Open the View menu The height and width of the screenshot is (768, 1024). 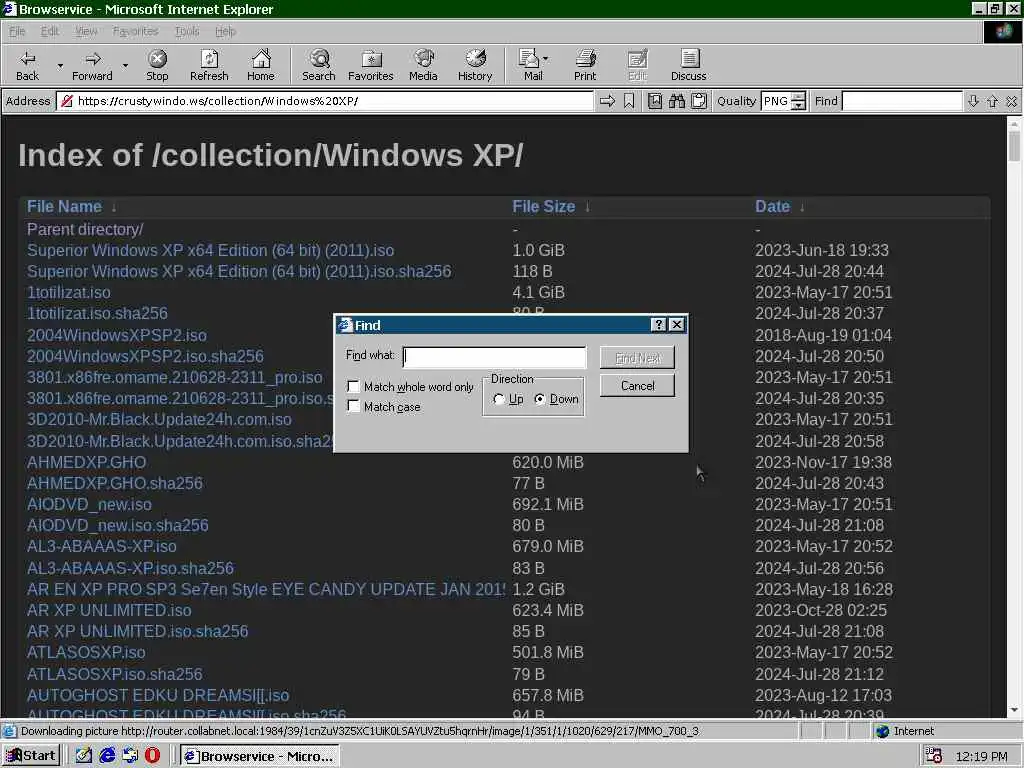(x=86, y=31)
